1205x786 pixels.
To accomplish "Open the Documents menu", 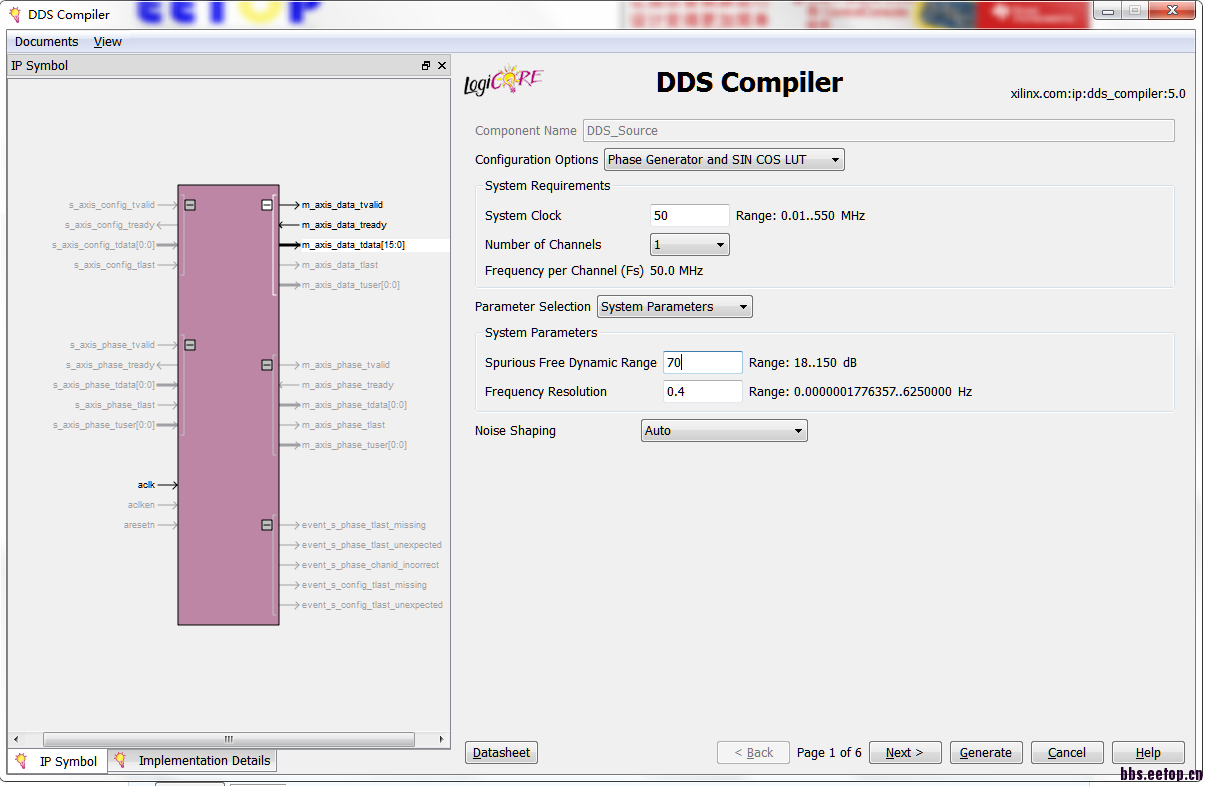I will pyautogui.click(x=44, y=41).
